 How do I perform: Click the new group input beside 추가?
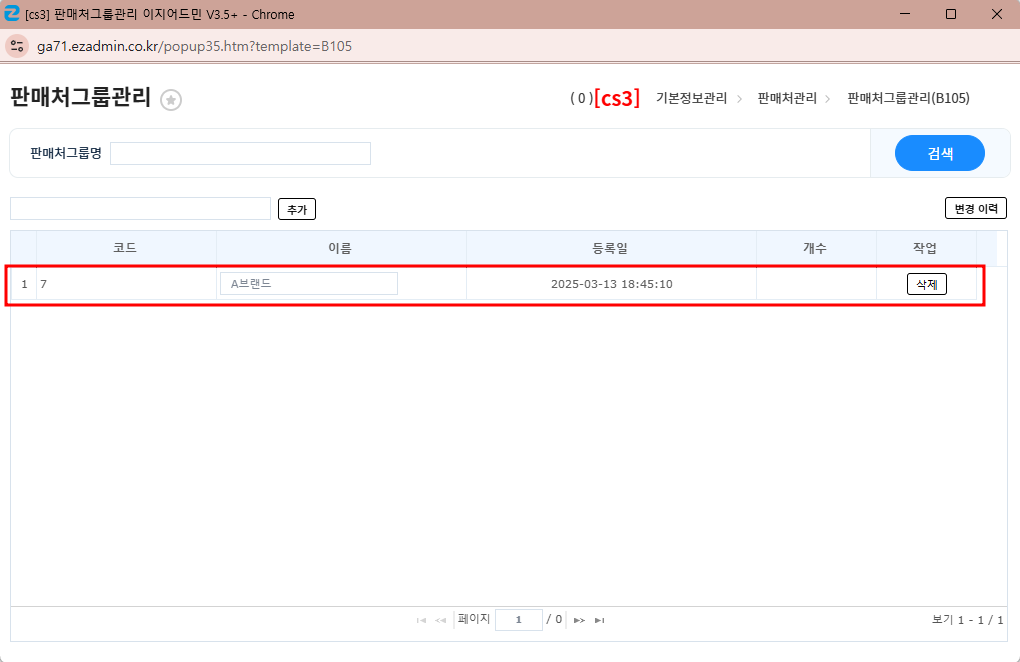(140, 208)
